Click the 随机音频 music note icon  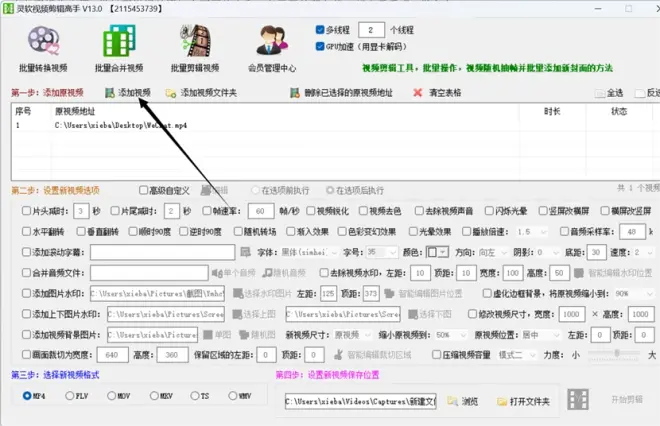point(267,273)
